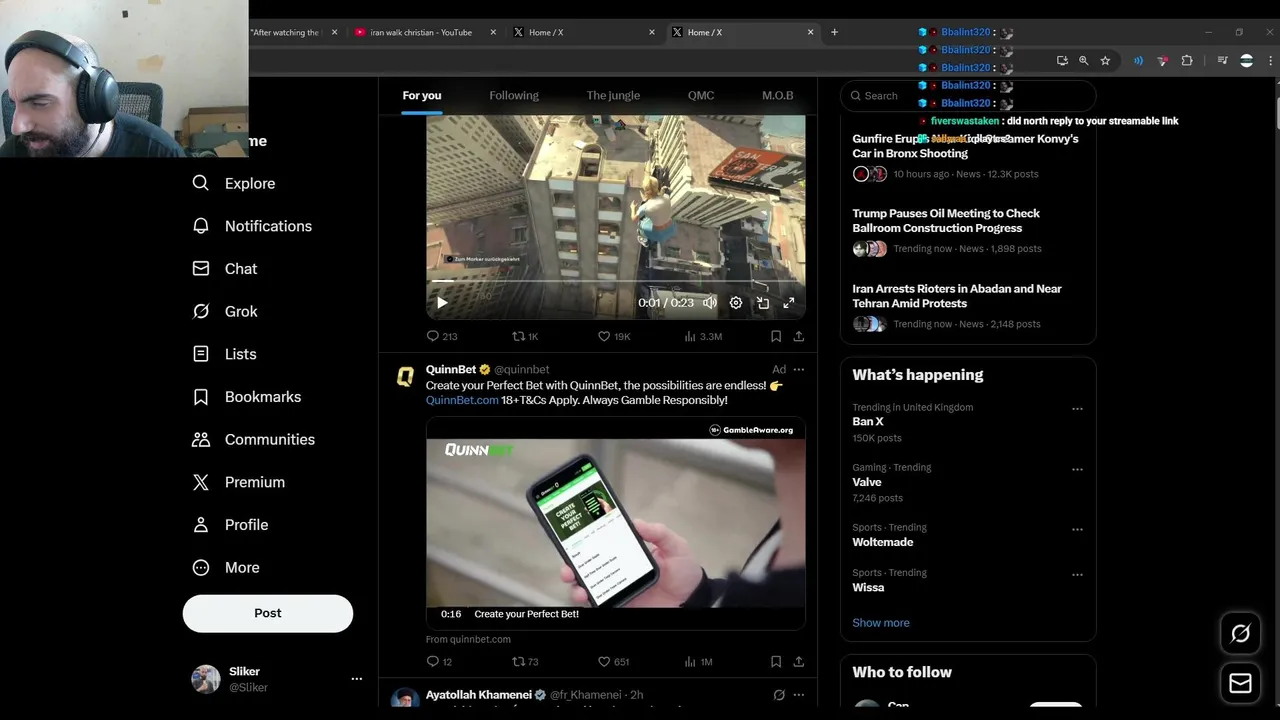1280x720 pixels.
Task: Open the floating Messages envelope button
Action: [1240, 683]
